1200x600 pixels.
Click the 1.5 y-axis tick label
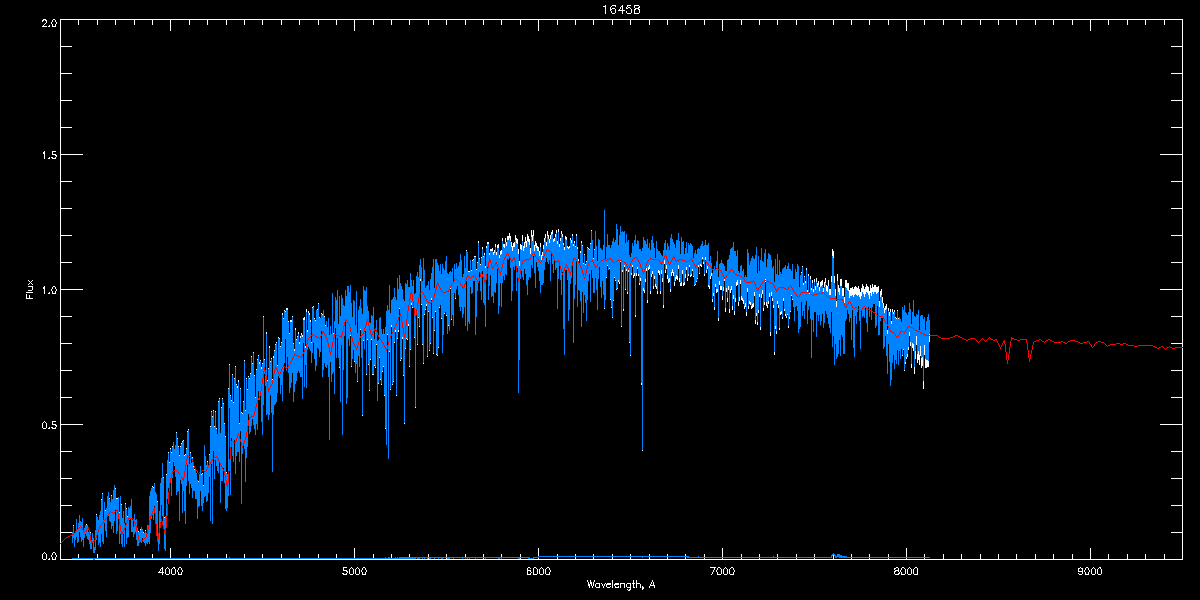(x=48, y=156)
